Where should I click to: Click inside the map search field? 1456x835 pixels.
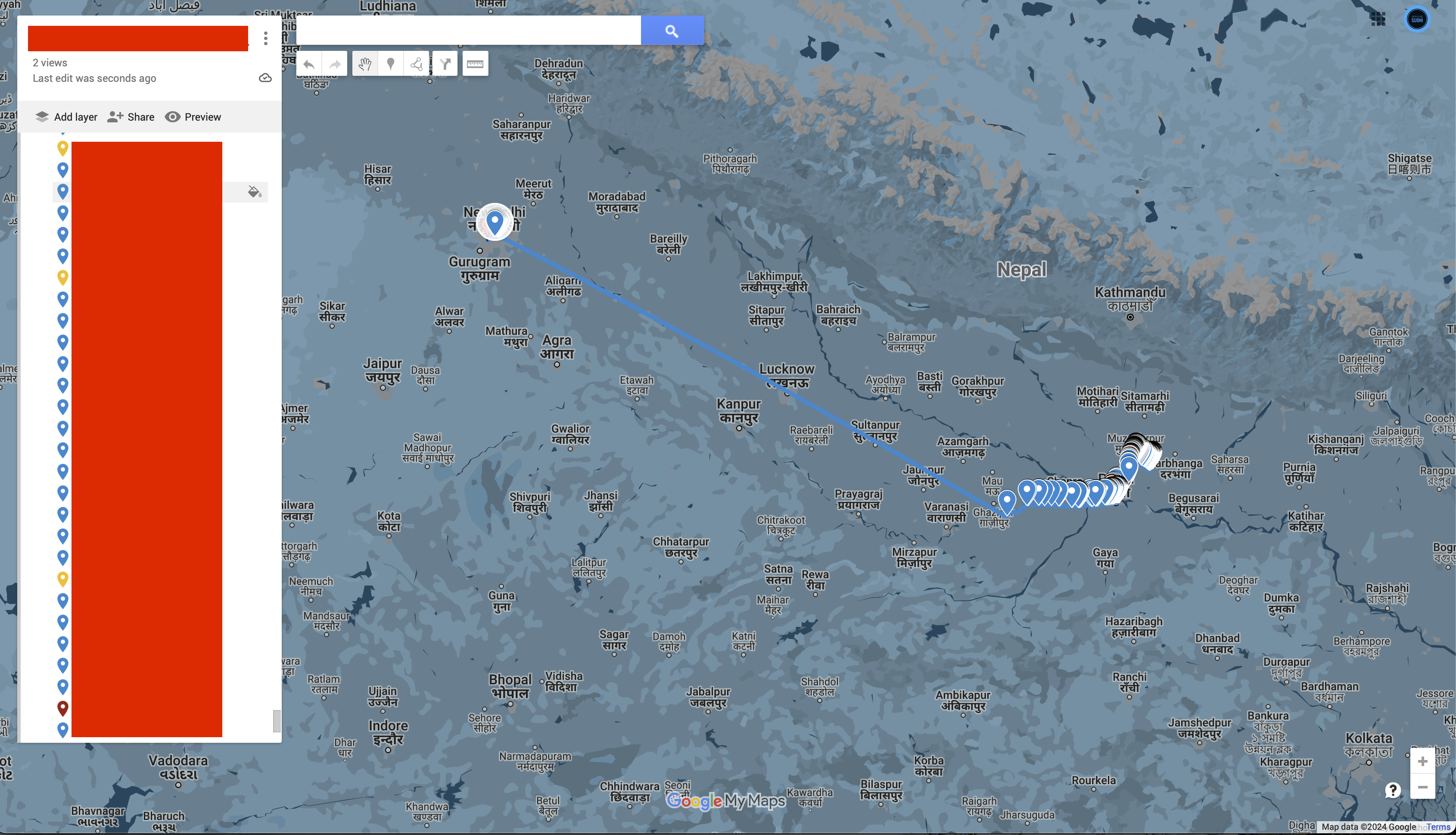(x=468, y=31)
